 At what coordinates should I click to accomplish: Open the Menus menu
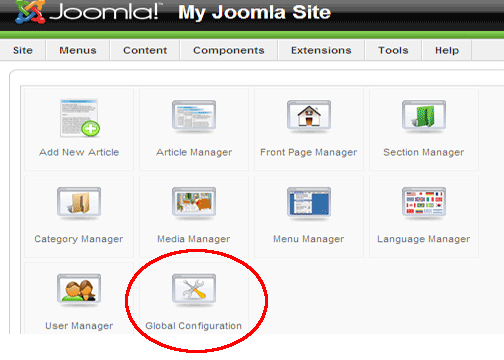78,50
